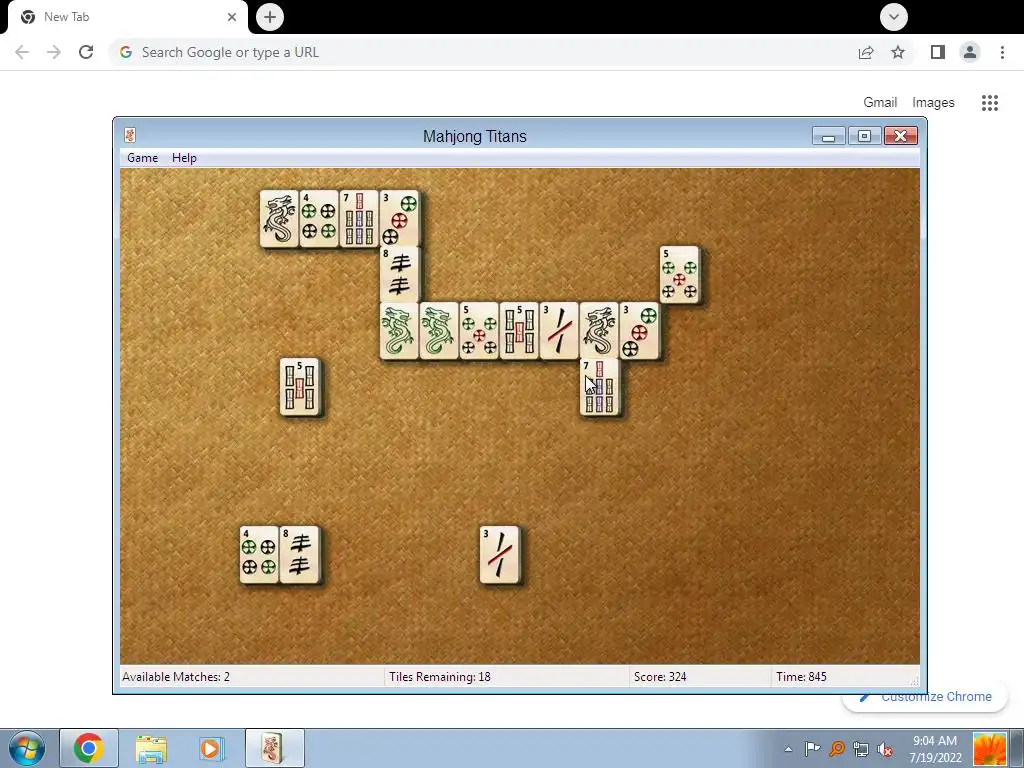This screenshot has height=768, width=1024.
Task: Select the 5 of circles tile in the middle row
Action: [479, 330]
